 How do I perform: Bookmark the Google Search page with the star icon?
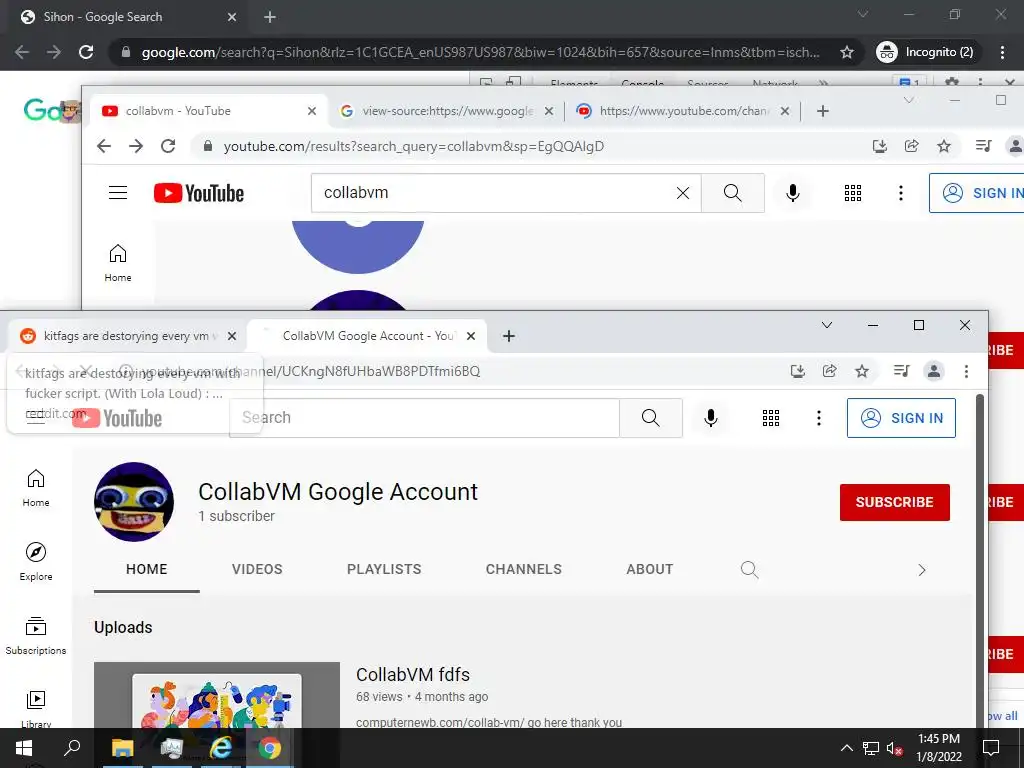tap(847, 52)
